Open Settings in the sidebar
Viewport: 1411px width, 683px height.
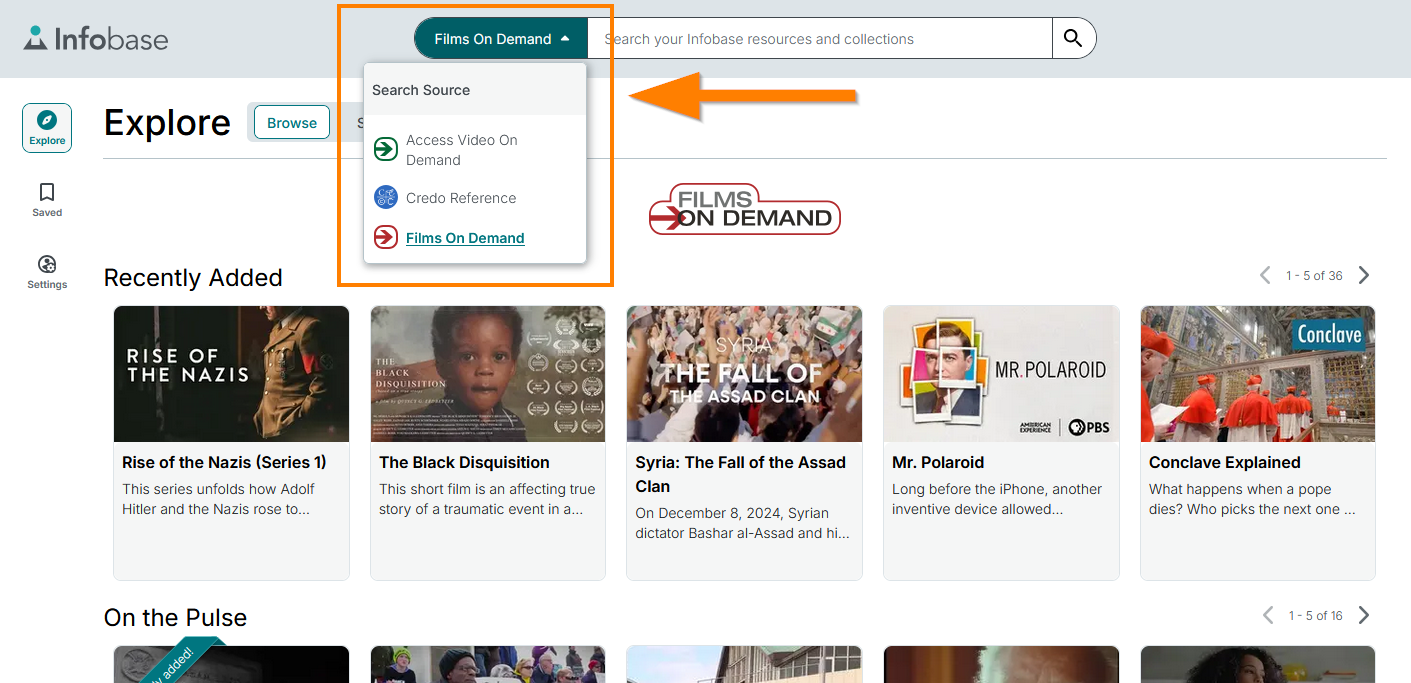[x=47, y=271]
